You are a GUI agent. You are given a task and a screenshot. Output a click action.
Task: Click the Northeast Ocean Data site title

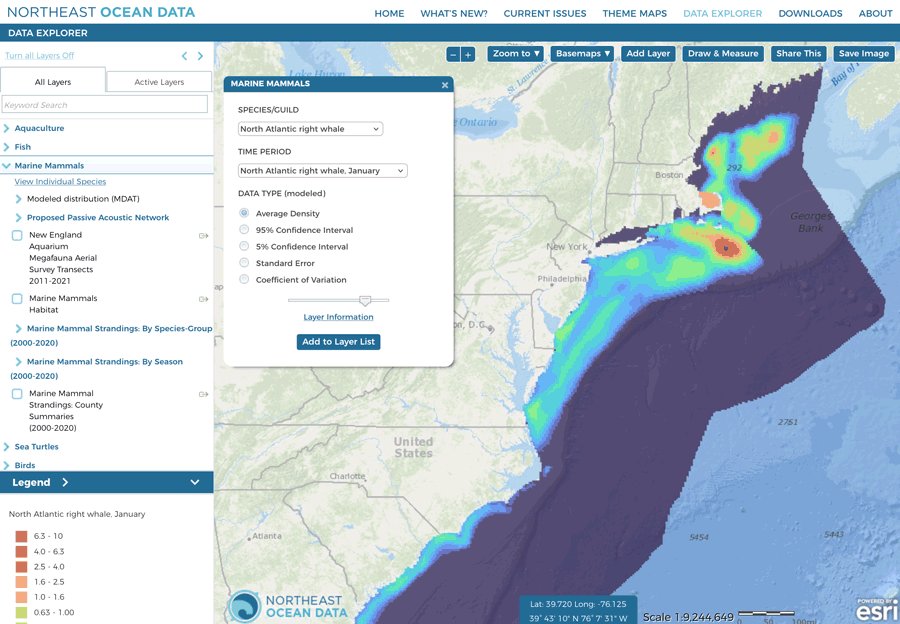[x=101, y=12]
